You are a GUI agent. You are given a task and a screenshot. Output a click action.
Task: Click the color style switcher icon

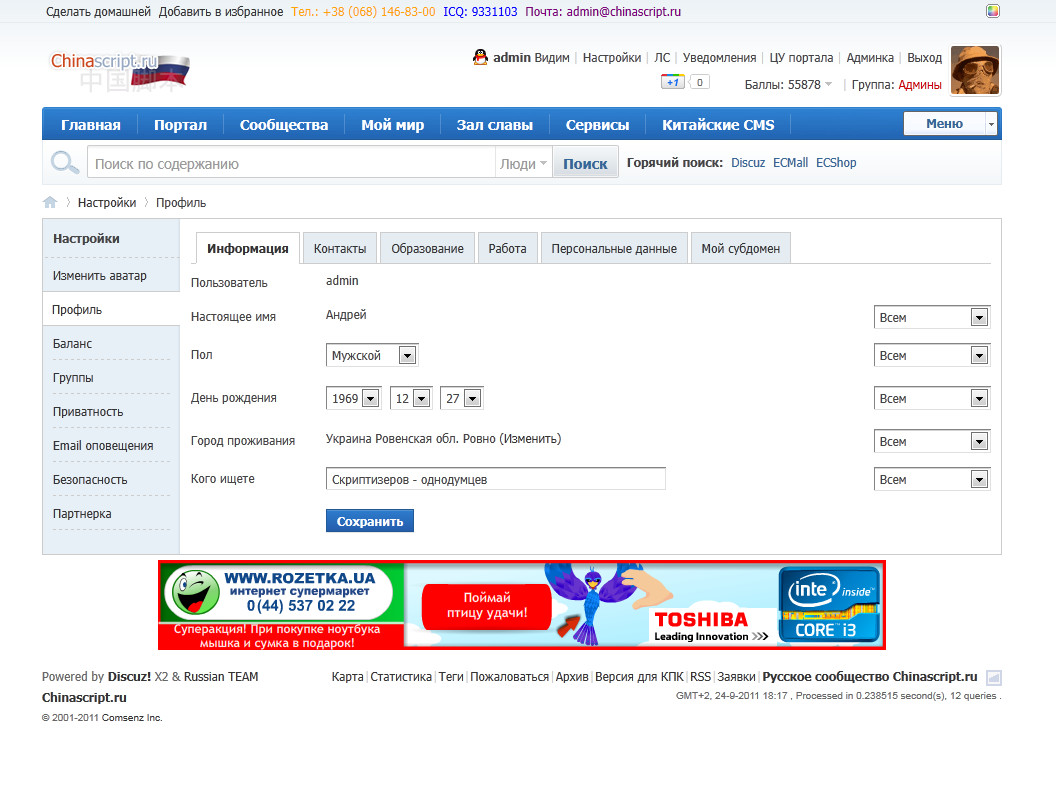click(993, 11)
